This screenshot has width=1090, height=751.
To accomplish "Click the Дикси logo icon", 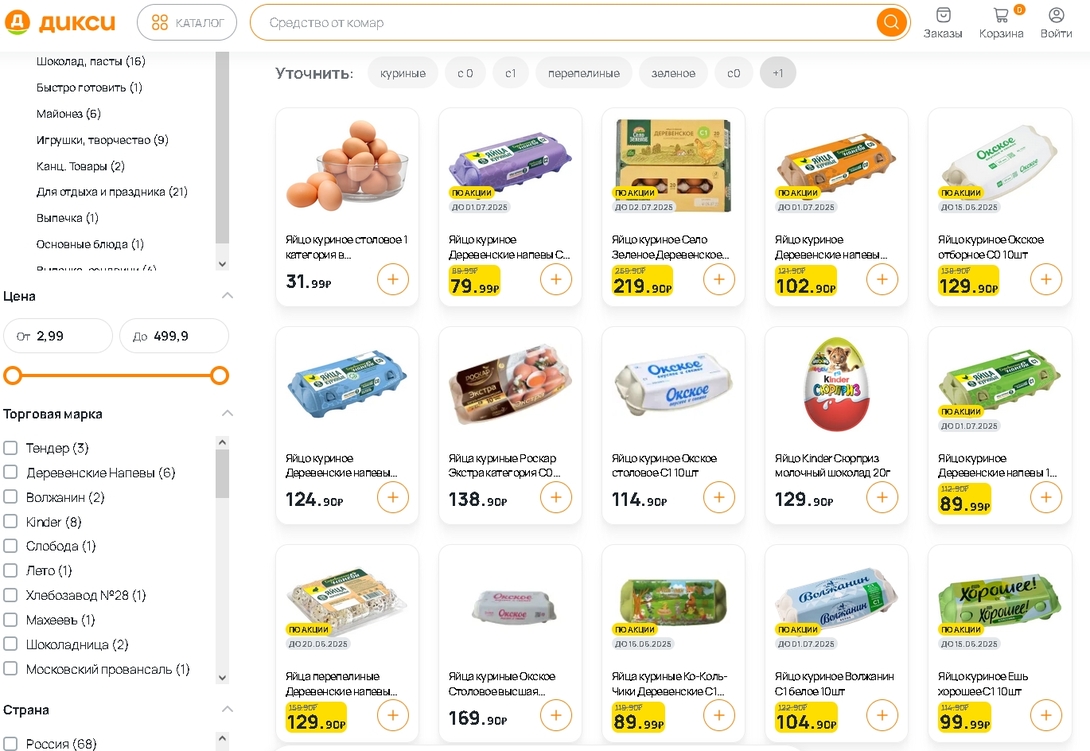I will pyautogui.click(x=18, y=22).
